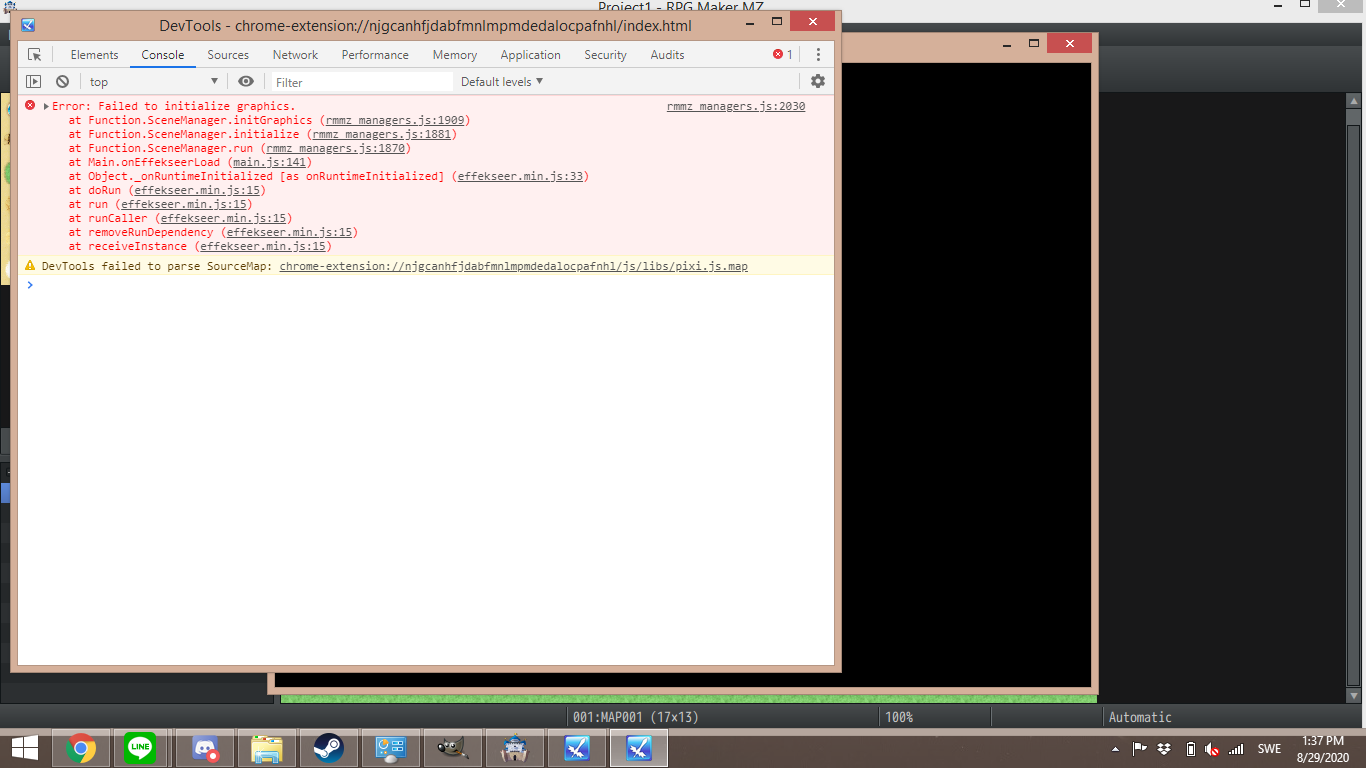Screen dimensions: 1366x768
Task: Open the Control Panel taskbar icon
Action: coord(390,748)
